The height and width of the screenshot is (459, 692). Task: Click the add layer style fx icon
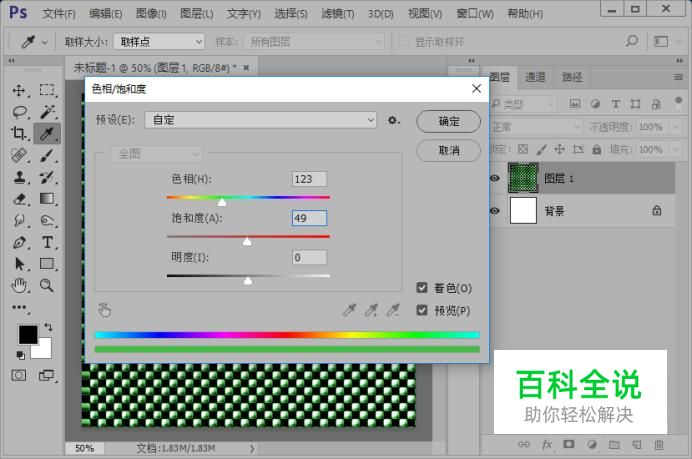(x=547, y=444)
